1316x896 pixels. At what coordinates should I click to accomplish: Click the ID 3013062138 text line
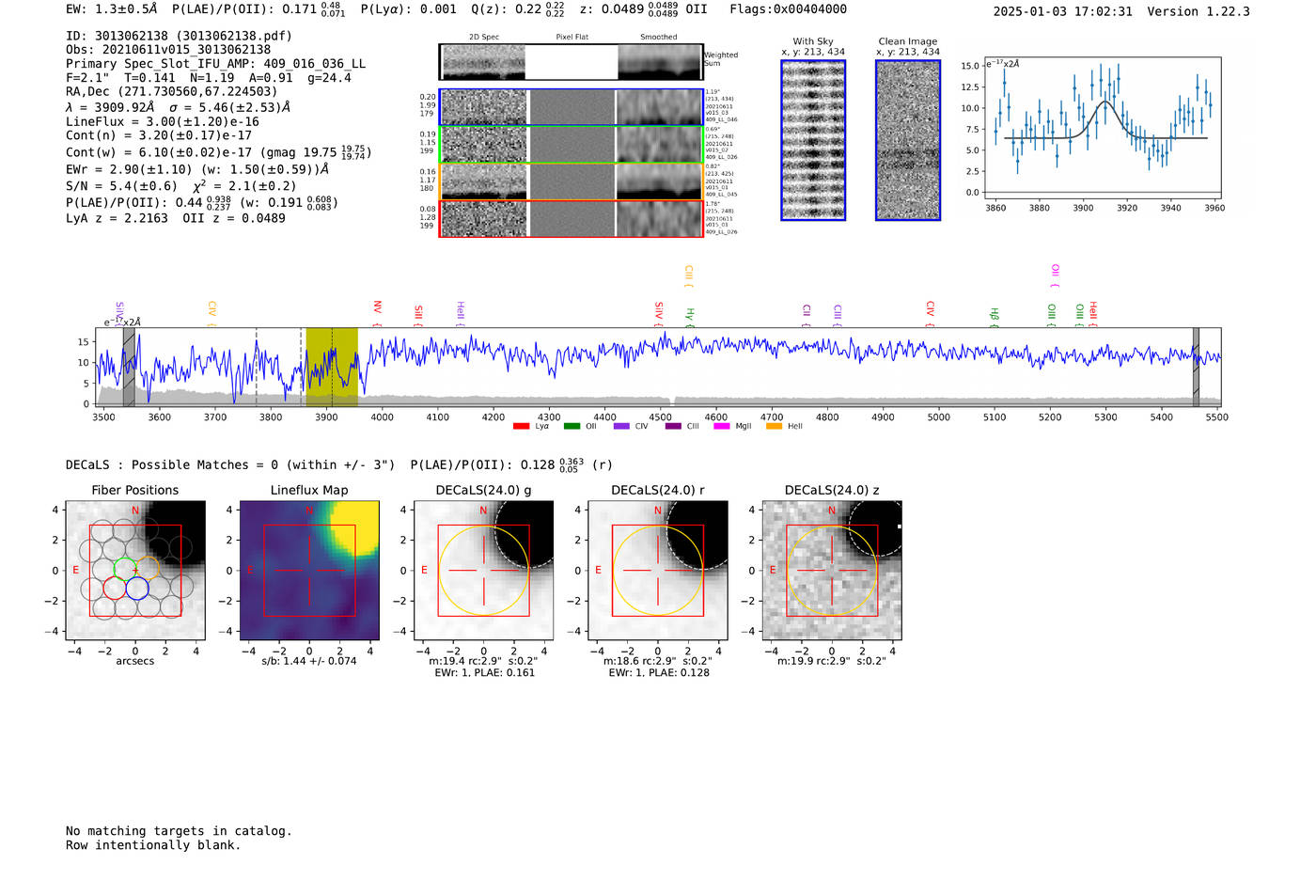(179, 36)
